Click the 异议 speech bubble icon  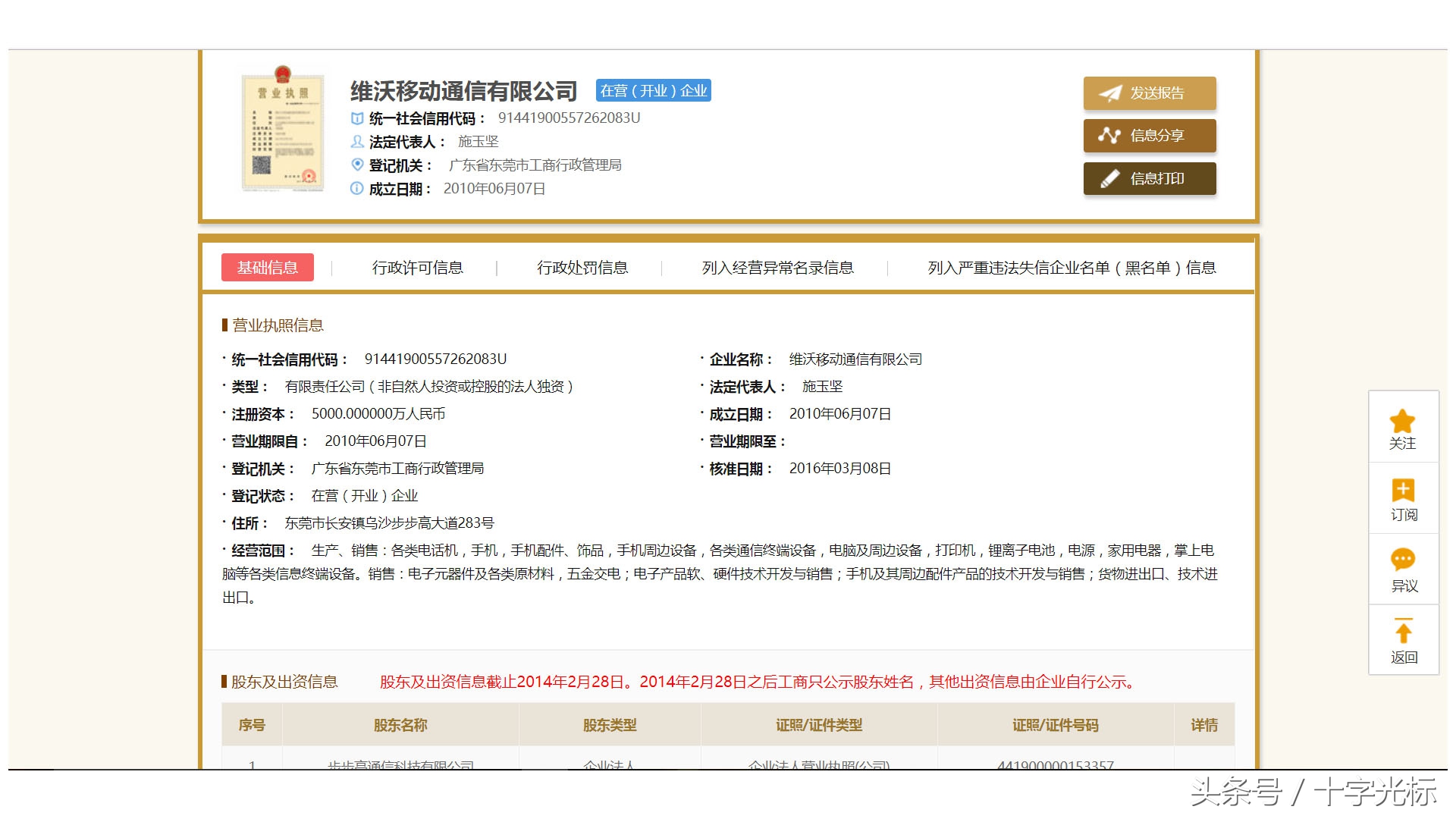[x=1404, y=559]
